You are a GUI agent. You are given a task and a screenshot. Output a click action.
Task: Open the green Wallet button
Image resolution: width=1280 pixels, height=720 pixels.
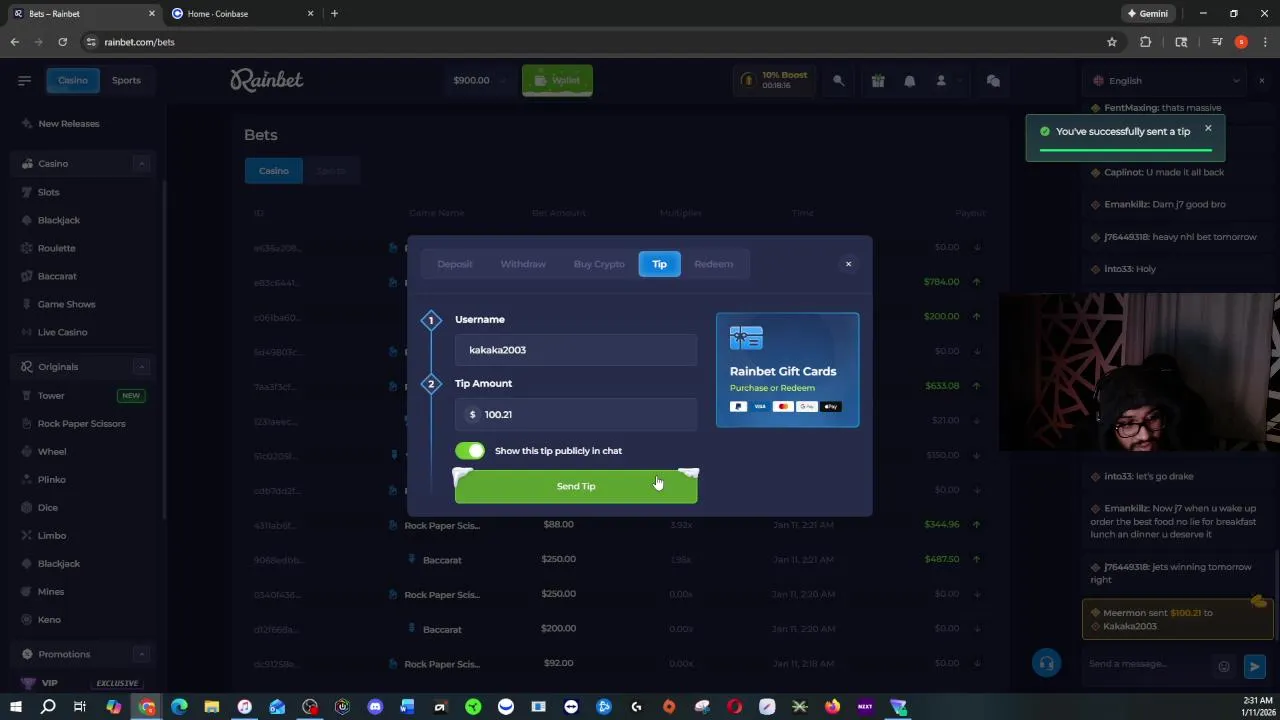coord(557,80)
